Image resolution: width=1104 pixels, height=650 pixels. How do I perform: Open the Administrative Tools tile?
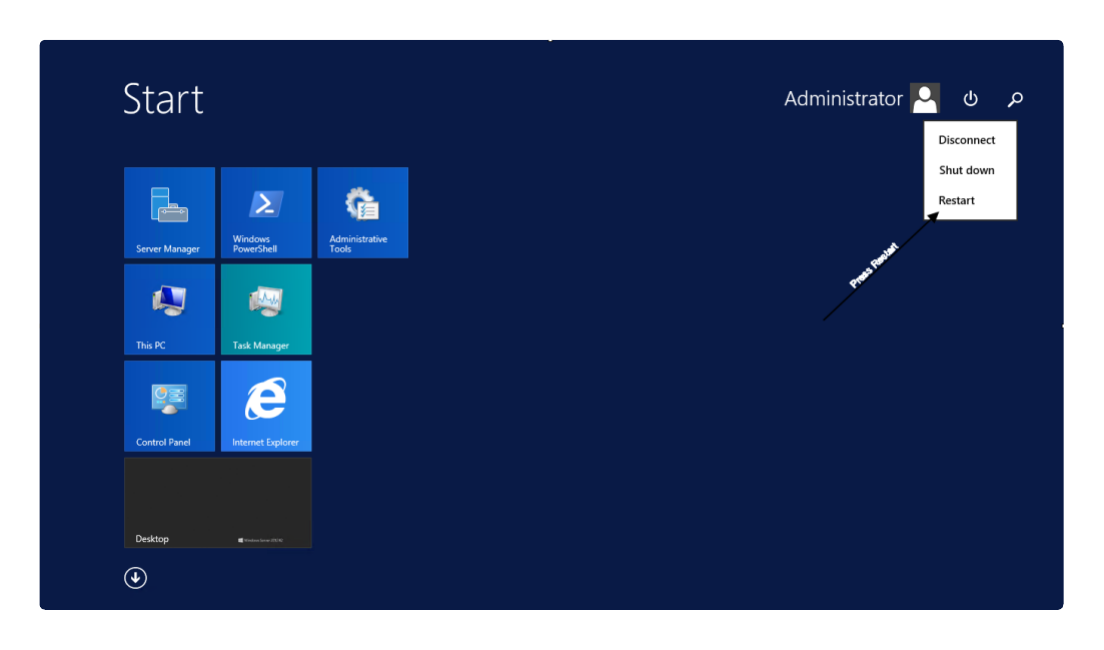click(363, 213)
